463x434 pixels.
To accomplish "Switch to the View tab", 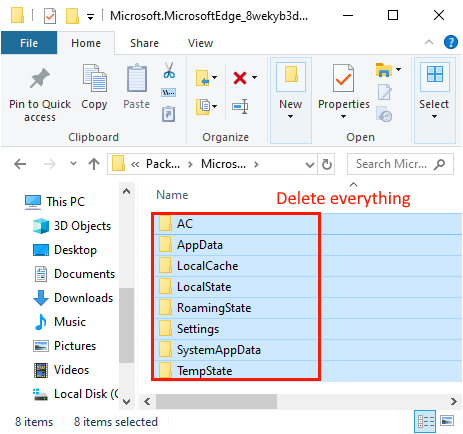I will (200, 43).
